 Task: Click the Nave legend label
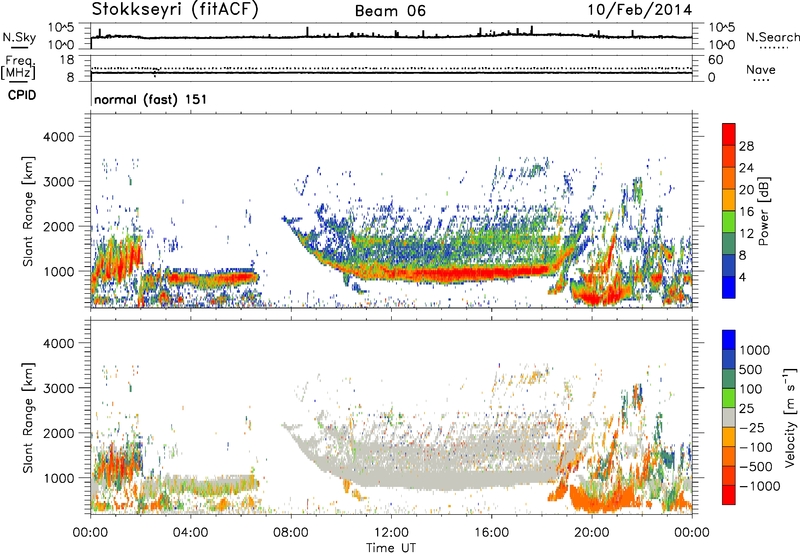click(761, 69)
